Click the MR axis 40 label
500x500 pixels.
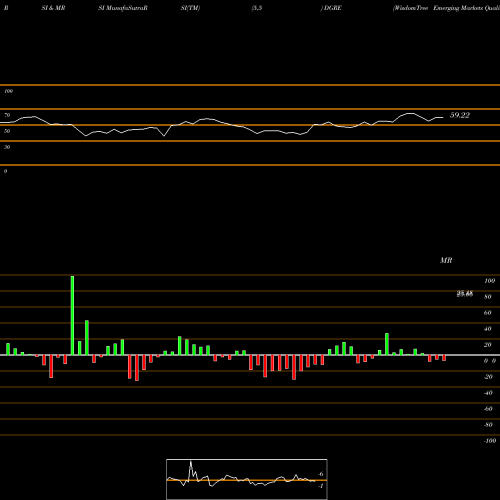487,329
